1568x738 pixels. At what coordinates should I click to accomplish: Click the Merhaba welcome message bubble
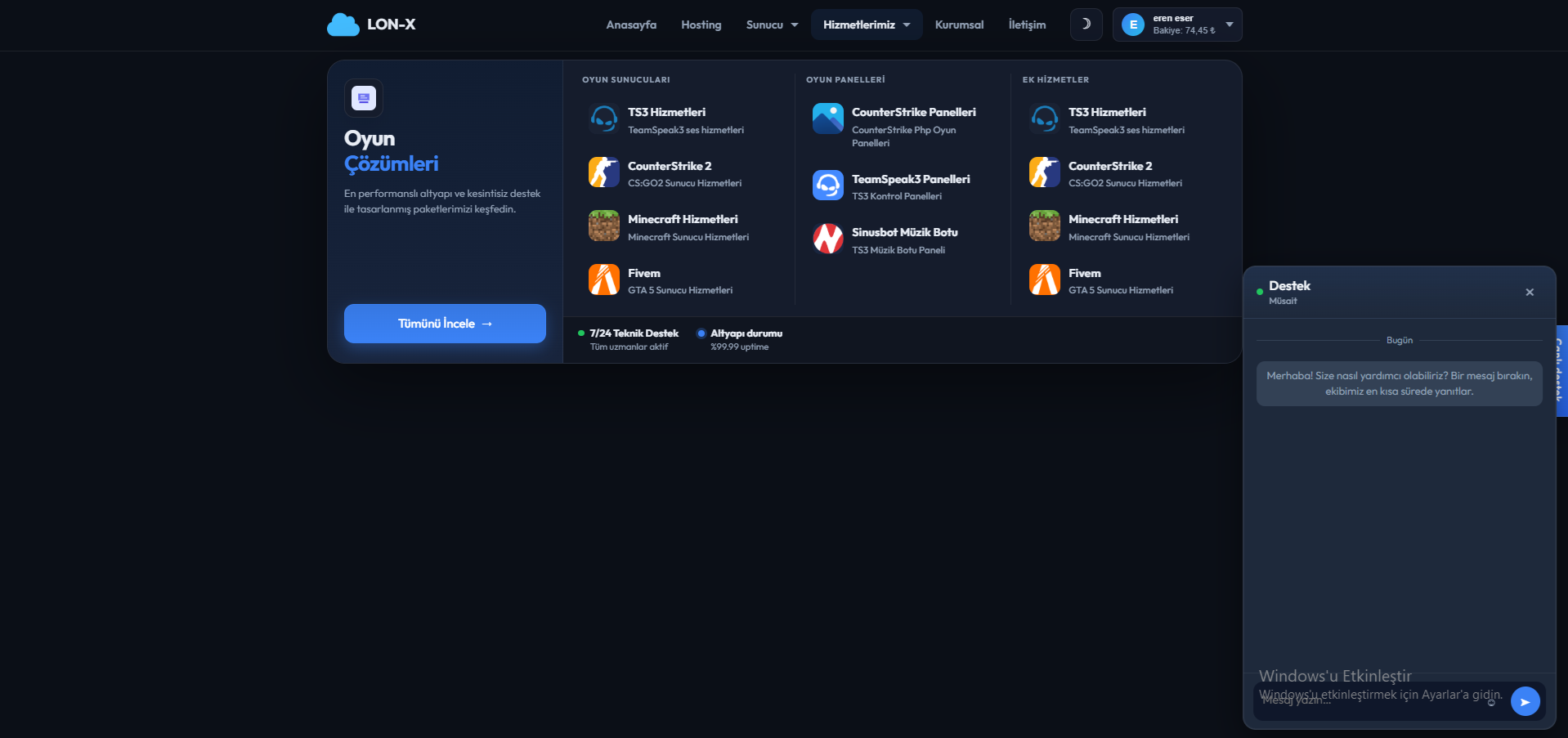(1399, 383)
